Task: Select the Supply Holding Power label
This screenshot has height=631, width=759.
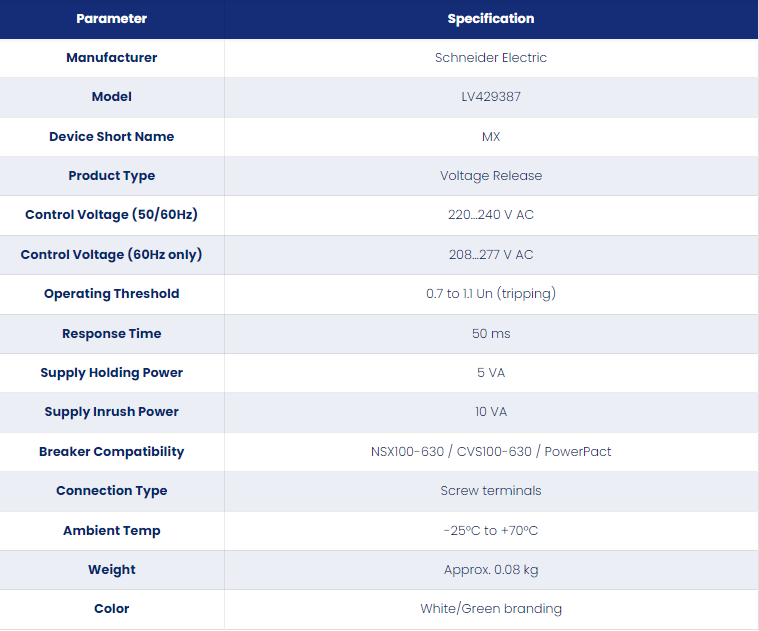Action: [111, 373]
